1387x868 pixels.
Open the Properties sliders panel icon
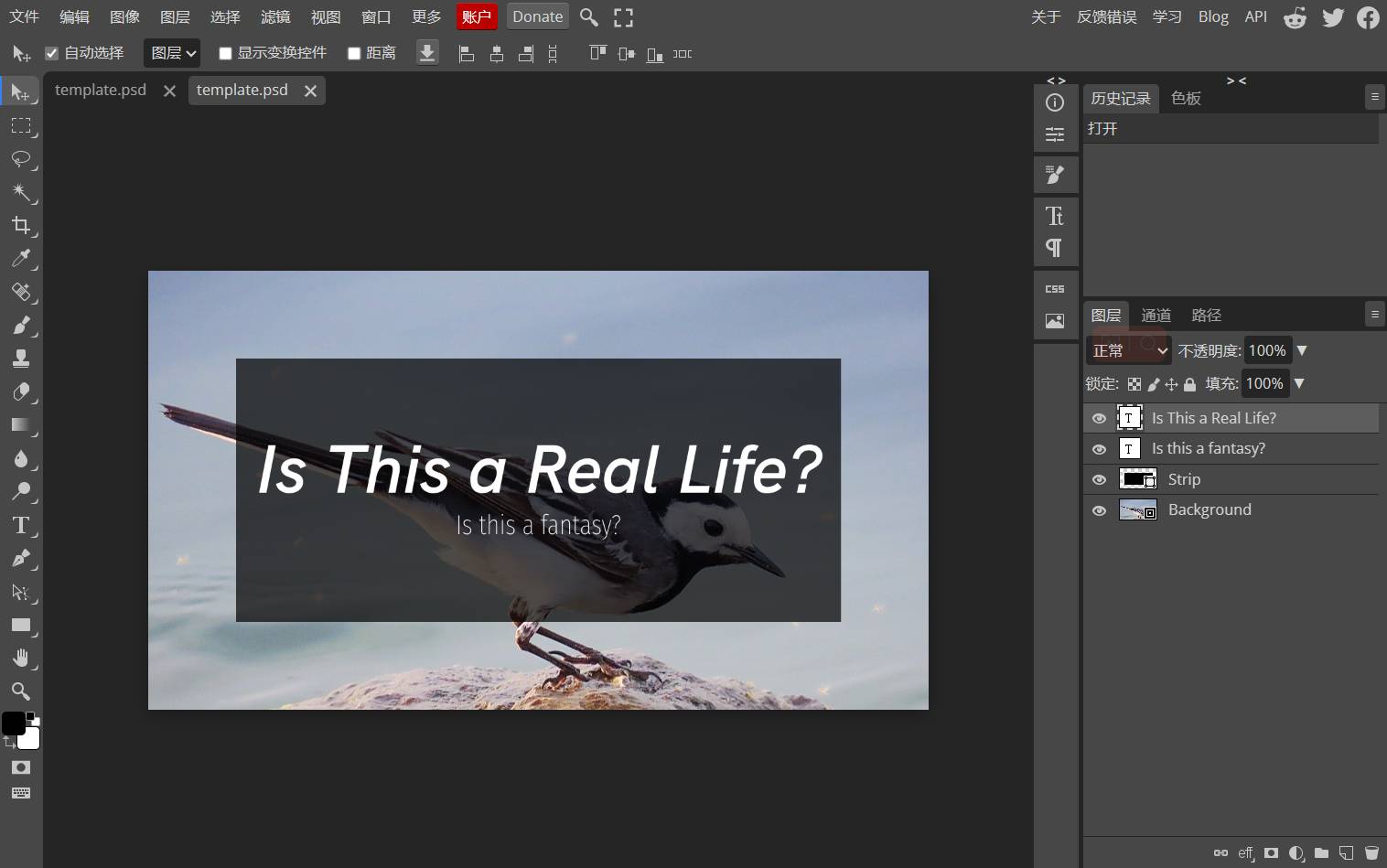[1055, 135]
